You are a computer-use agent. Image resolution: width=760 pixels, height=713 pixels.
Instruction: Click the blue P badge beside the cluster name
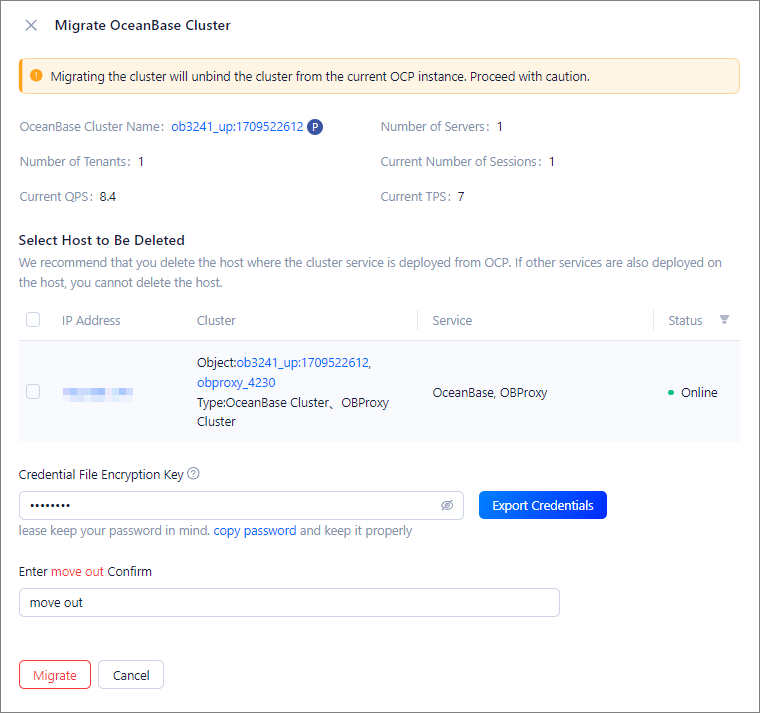coord(315,127)
